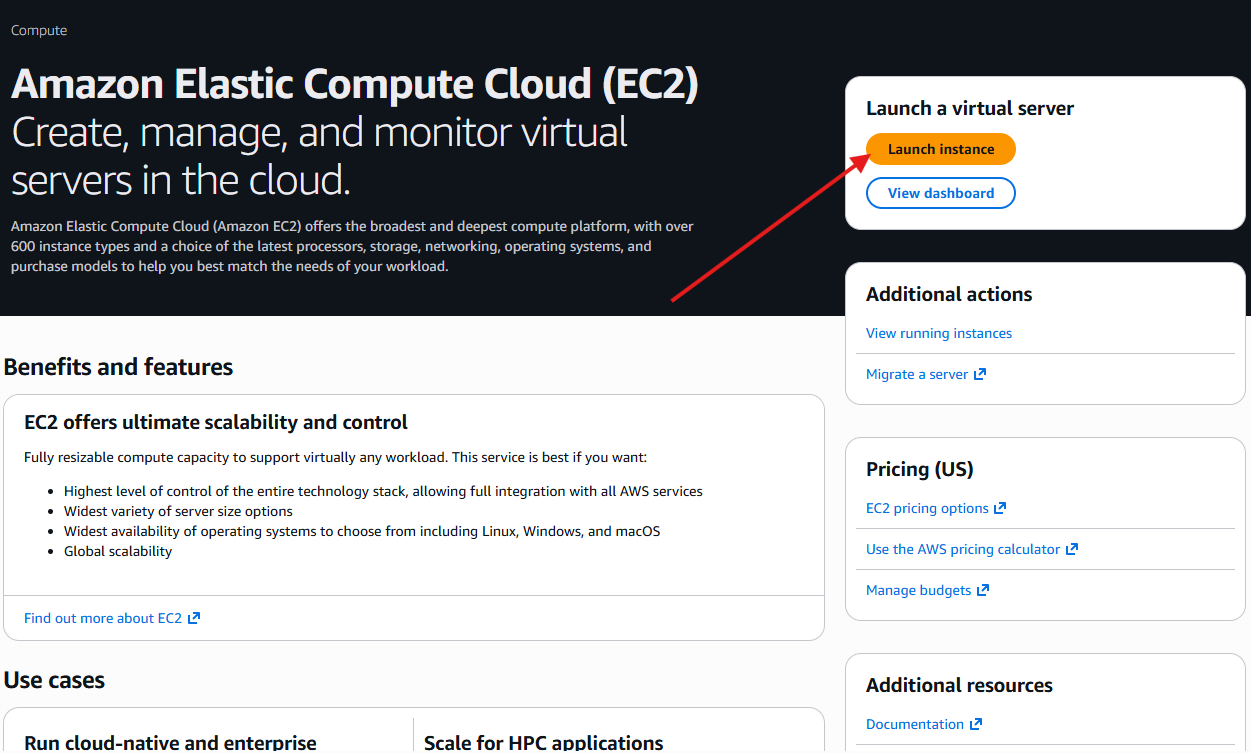Click EC2 offers ultimate scalability and control heading
The height and width of the screenshot is (753, 1251).
coord(216,423)
